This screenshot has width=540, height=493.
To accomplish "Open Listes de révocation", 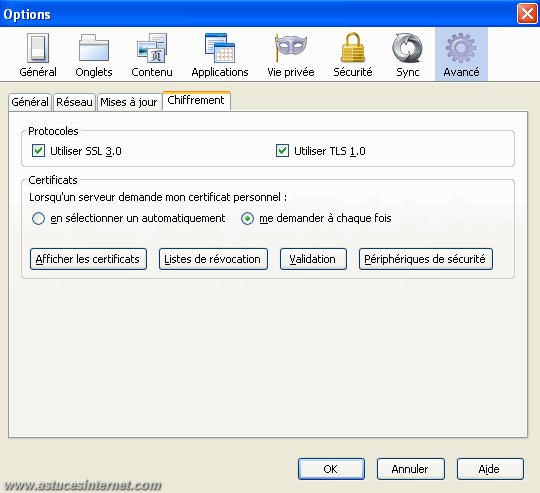I will click(x=213, y=259).
